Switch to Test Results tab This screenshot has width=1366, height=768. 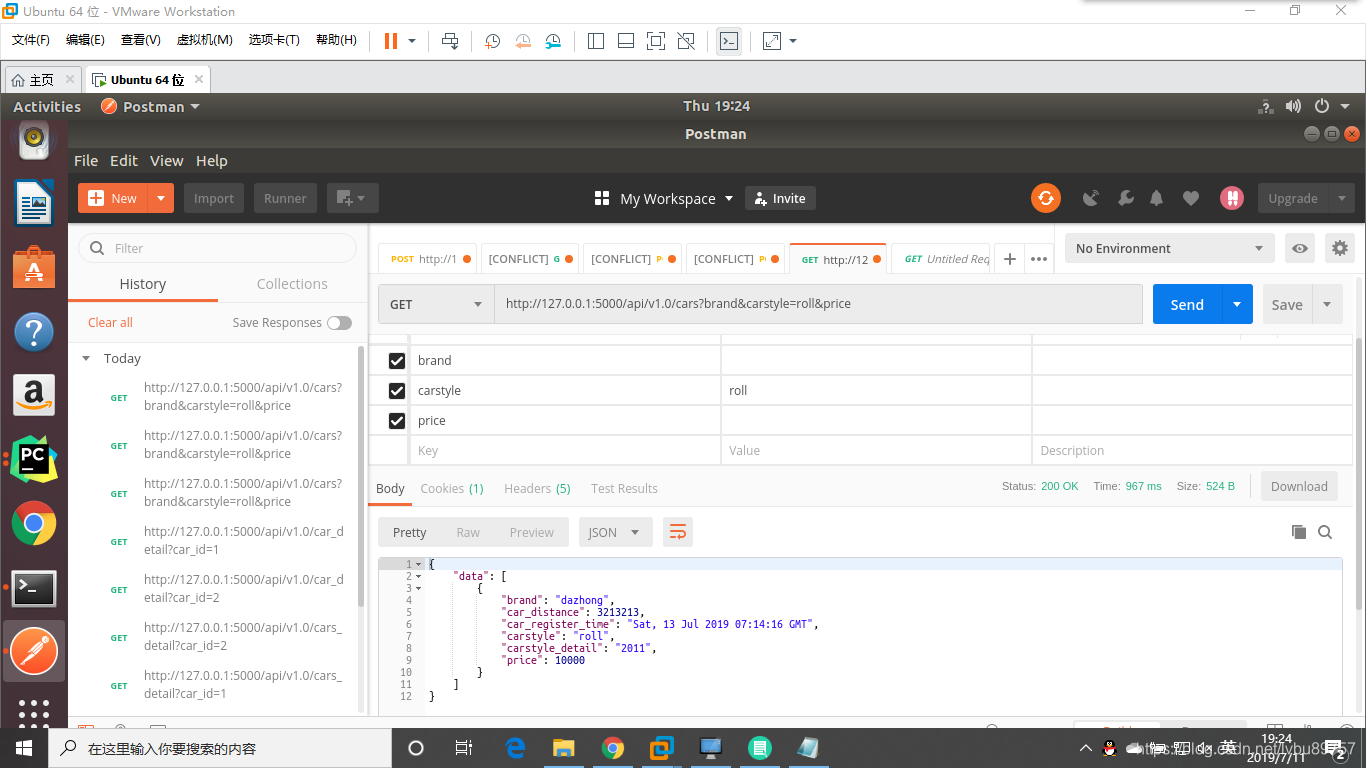(624, 488)
